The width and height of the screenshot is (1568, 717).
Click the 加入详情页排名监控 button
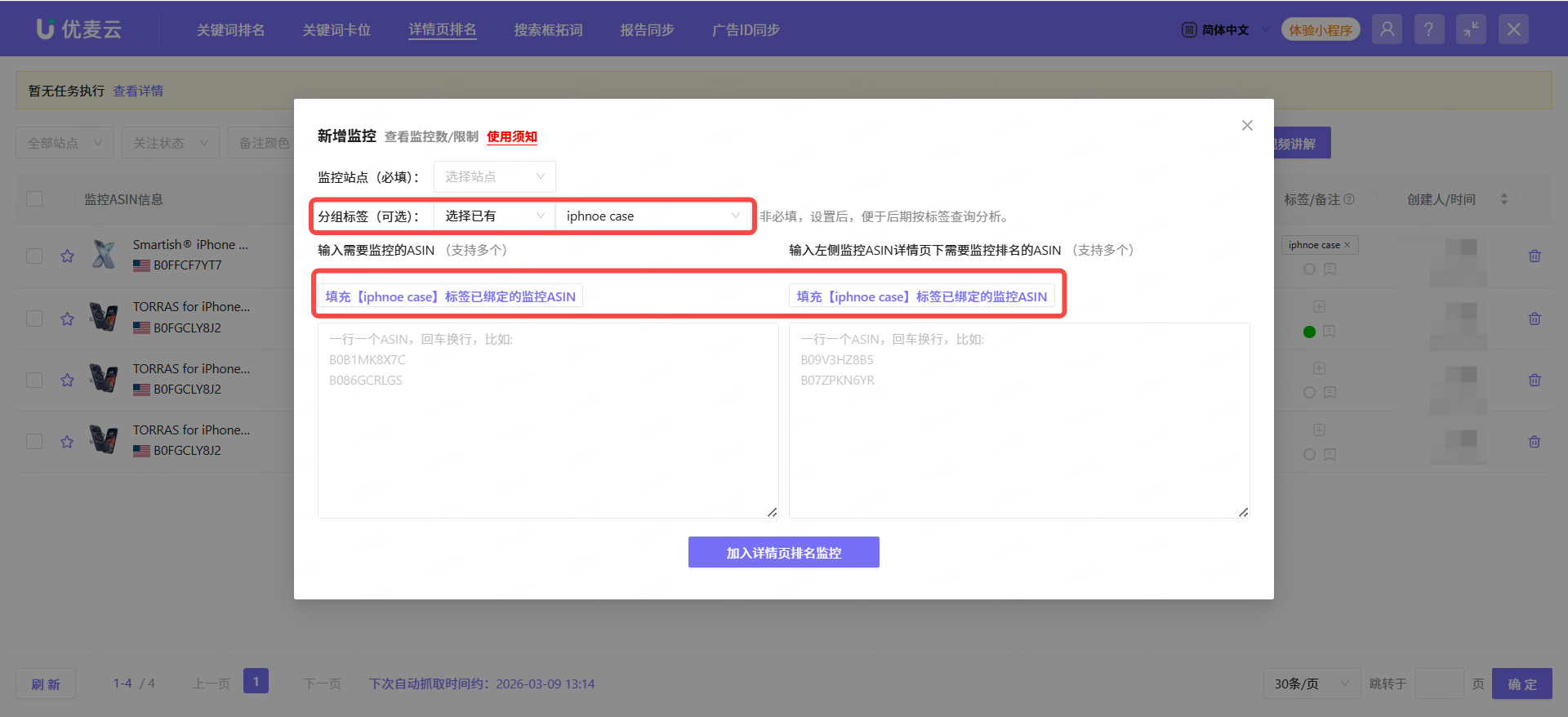[x=784, y=552]
